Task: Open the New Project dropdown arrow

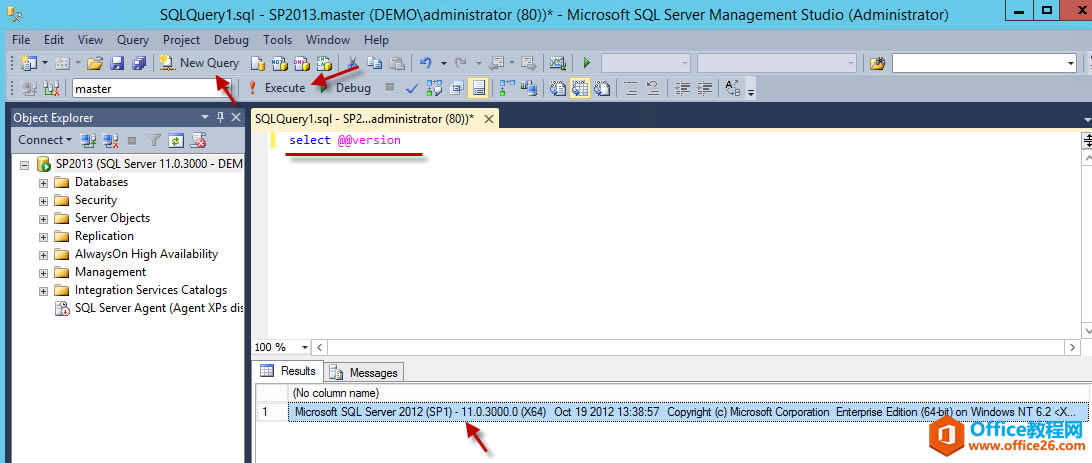Action: pos(45,63)
